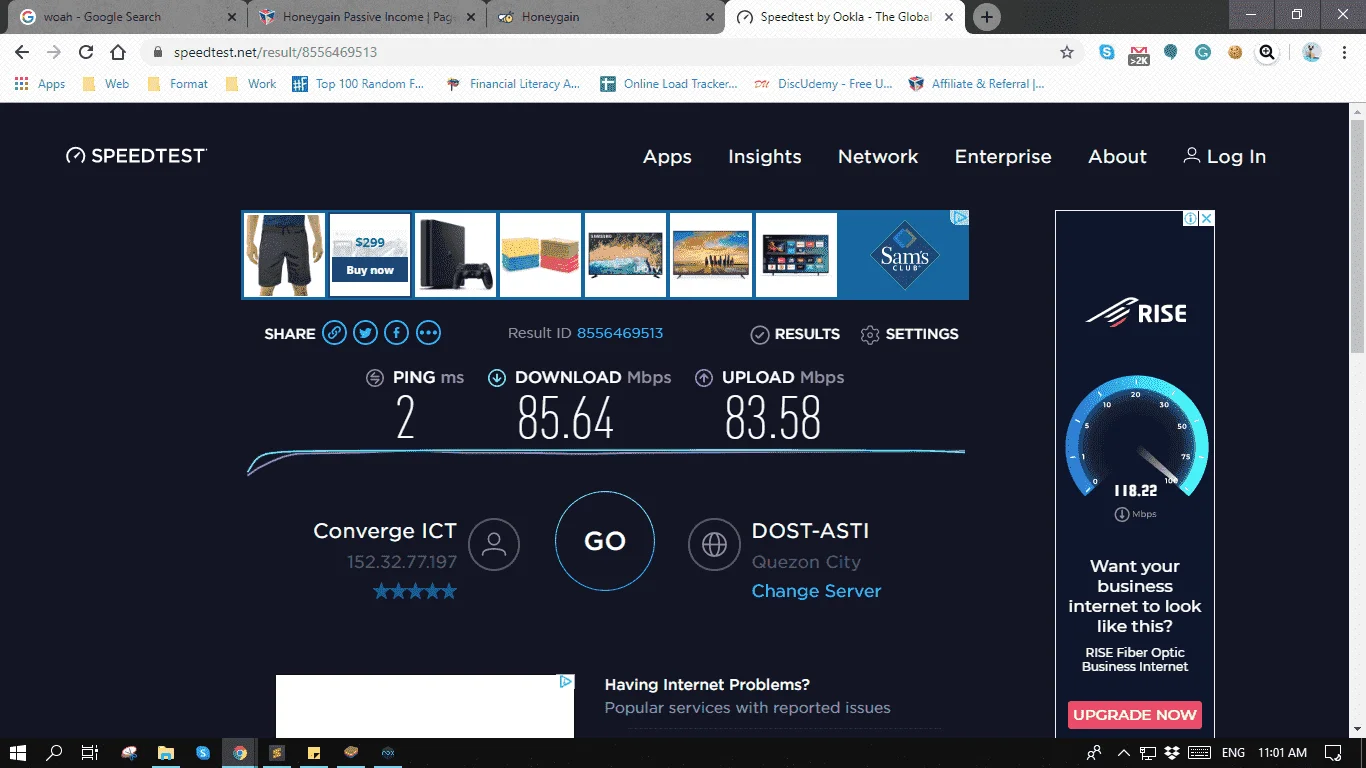Click the globe icon beside DOST-ASTI

[714, 544]
